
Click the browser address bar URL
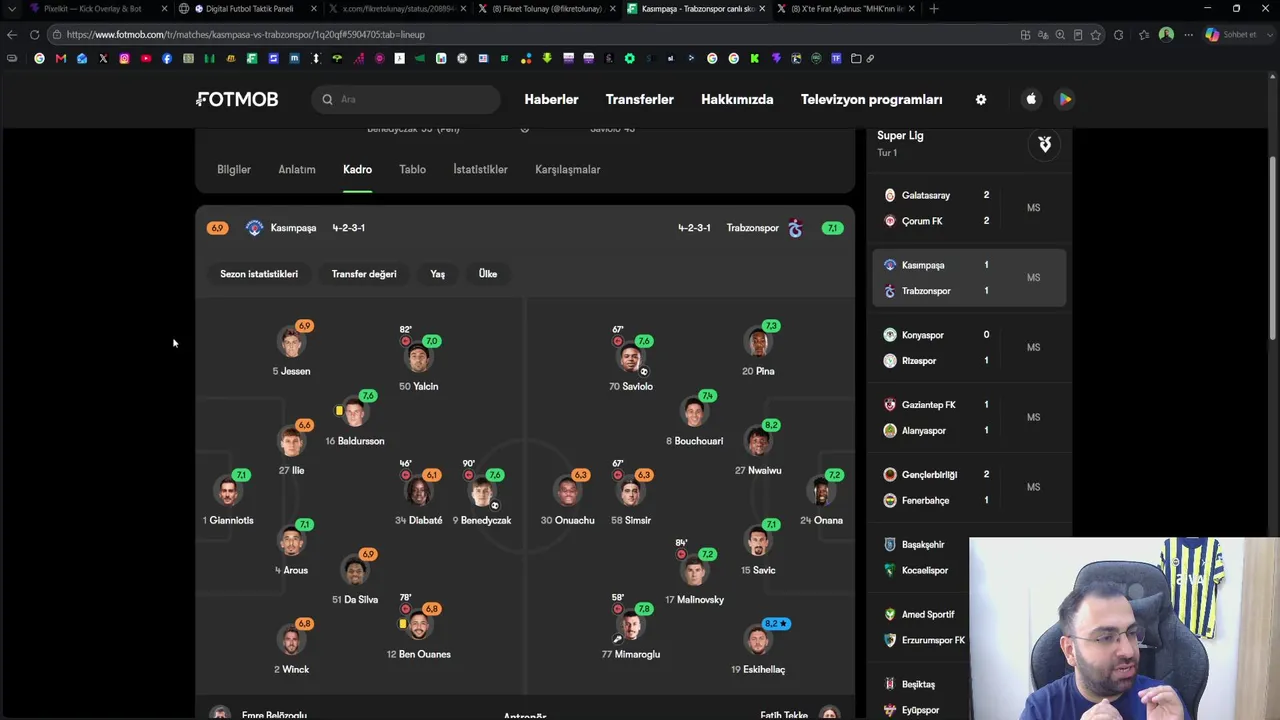[245, 34]
